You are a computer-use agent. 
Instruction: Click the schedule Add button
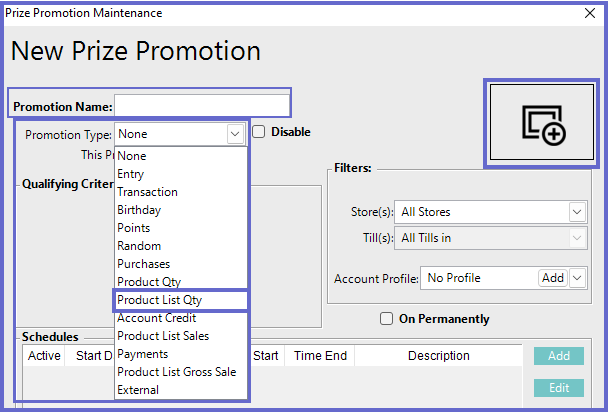pyautogui.click(x=559, y=356)
